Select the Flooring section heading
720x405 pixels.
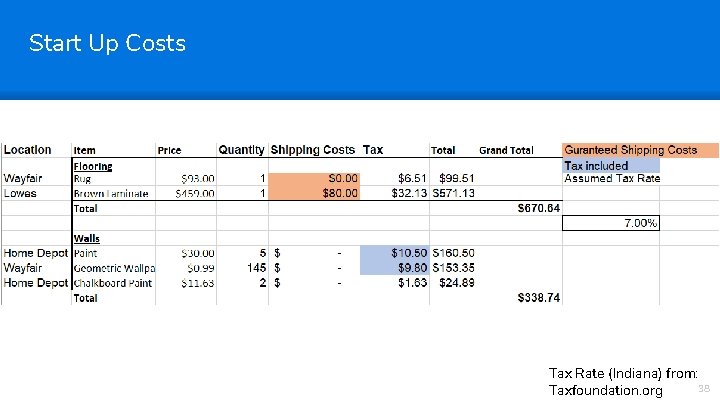click(x=93, y=166)
